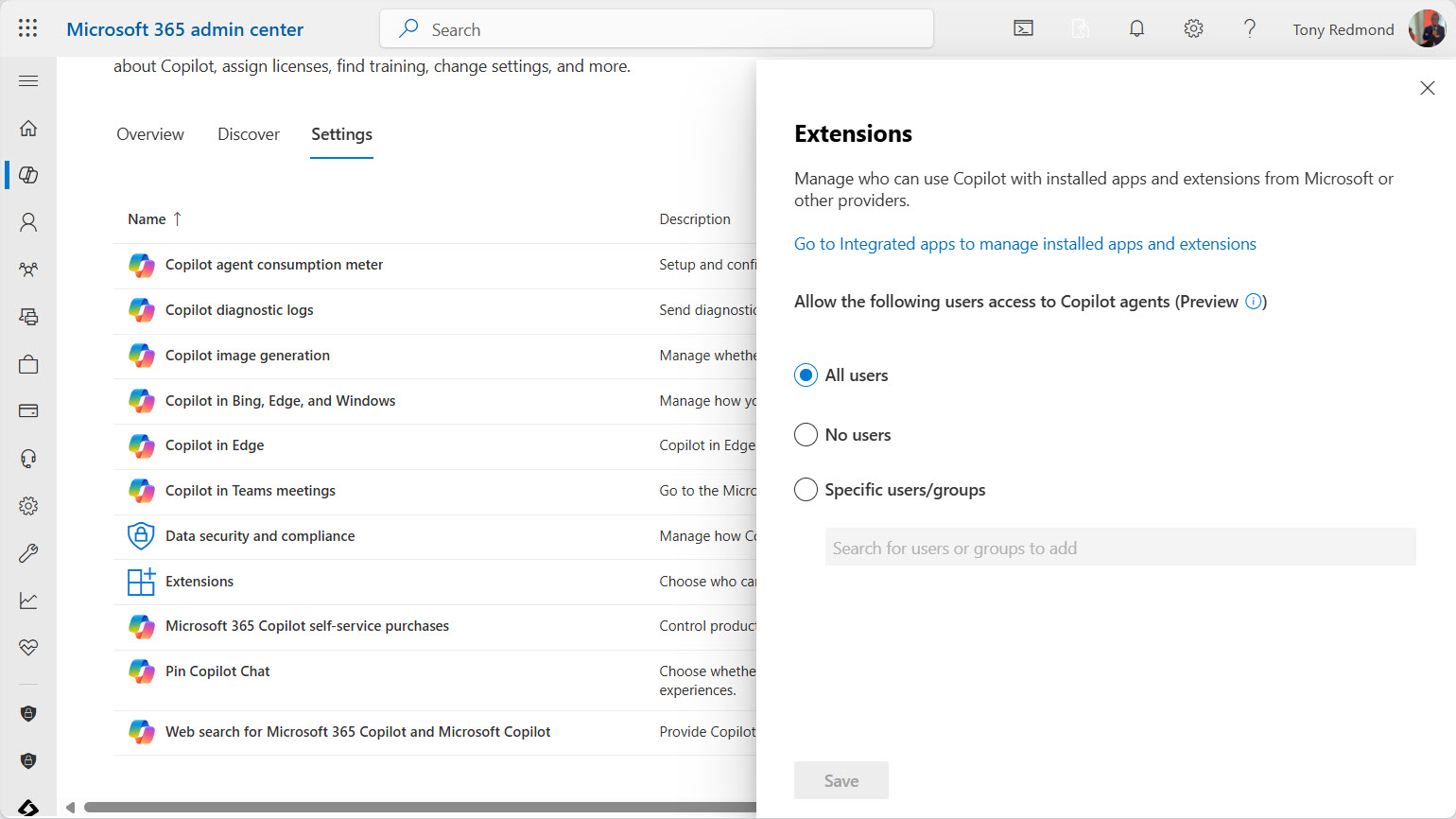Open Billing card icon in the sidebar
This screenshot has width=1456, height=819.
pyautogui.click(x=28, y=411)
